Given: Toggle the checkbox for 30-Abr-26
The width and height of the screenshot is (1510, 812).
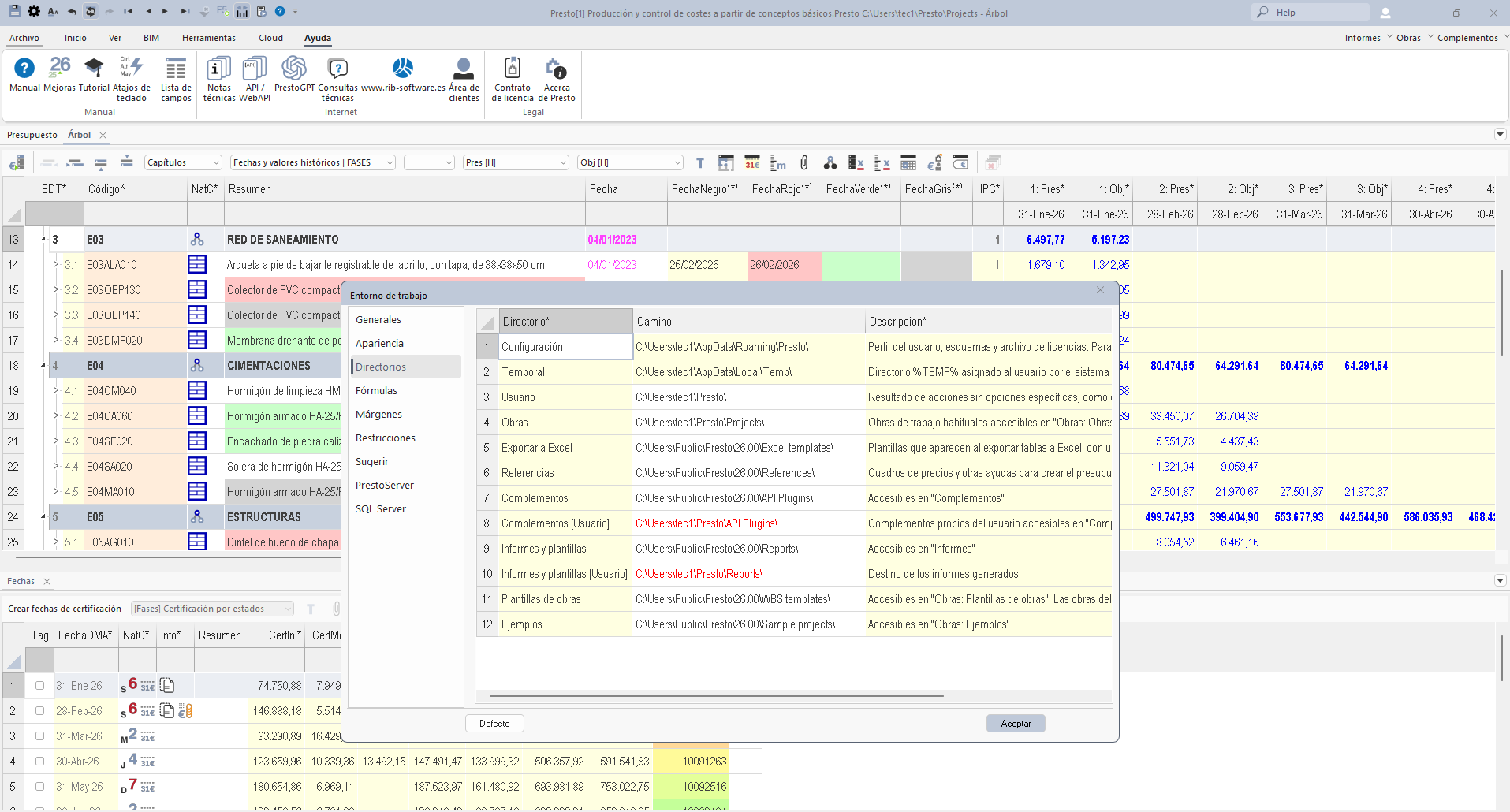Looking at the screenshot, I should click(x=39, y=762).
